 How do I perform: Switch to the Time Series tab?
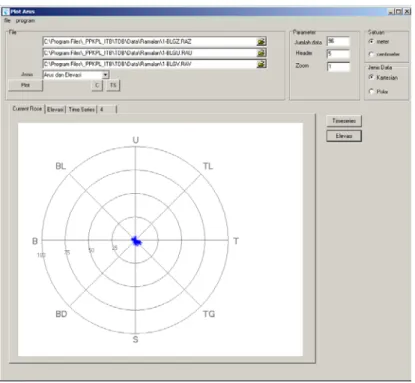[x=81, y=109]
